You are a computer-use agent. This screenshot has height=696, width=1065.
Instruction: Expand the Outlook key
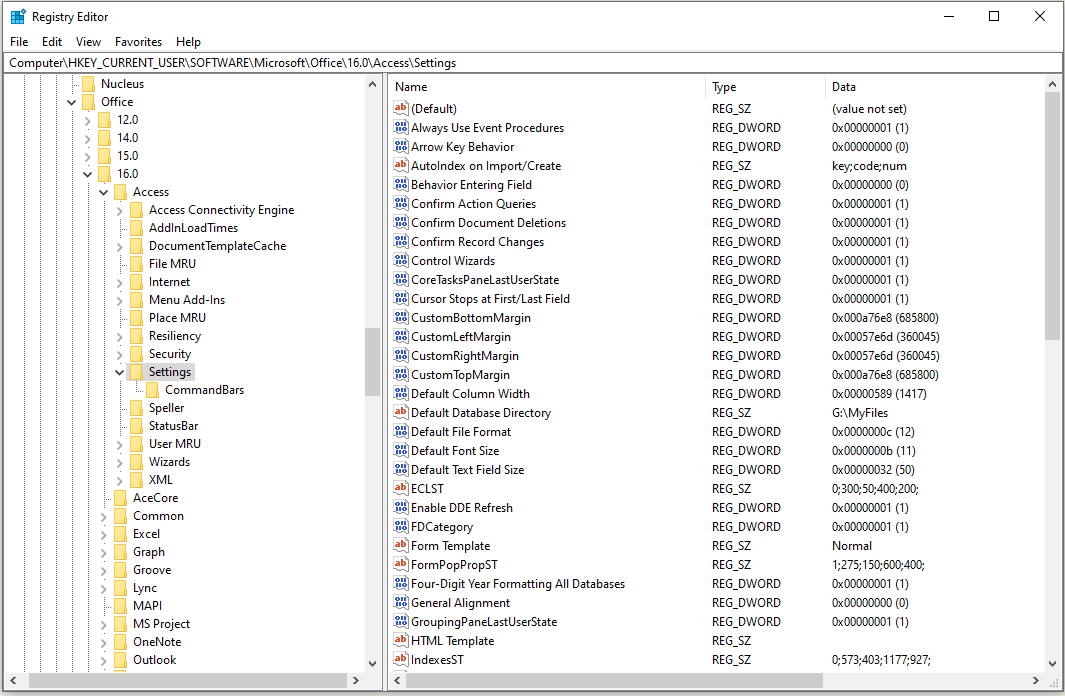[x=104, y=660]
